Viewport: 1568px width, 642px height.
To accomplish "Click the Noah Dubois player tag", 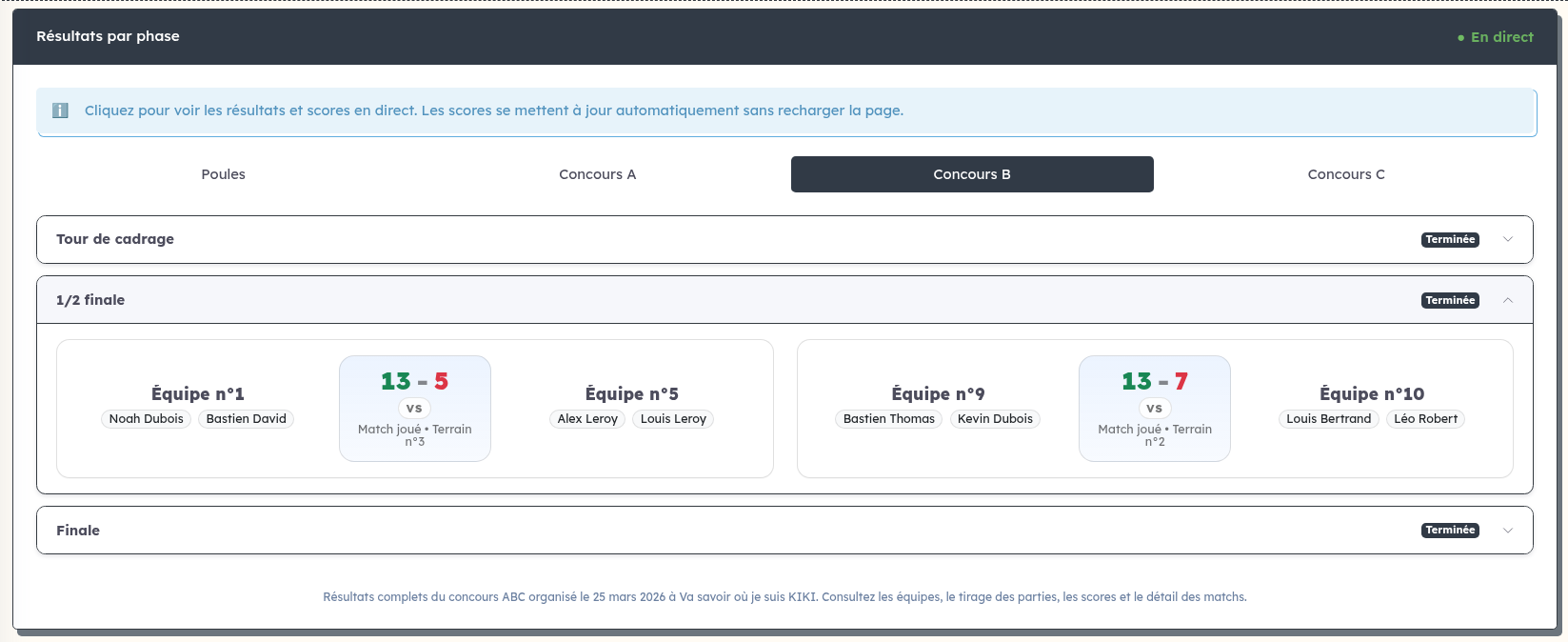I will [147, 419].
